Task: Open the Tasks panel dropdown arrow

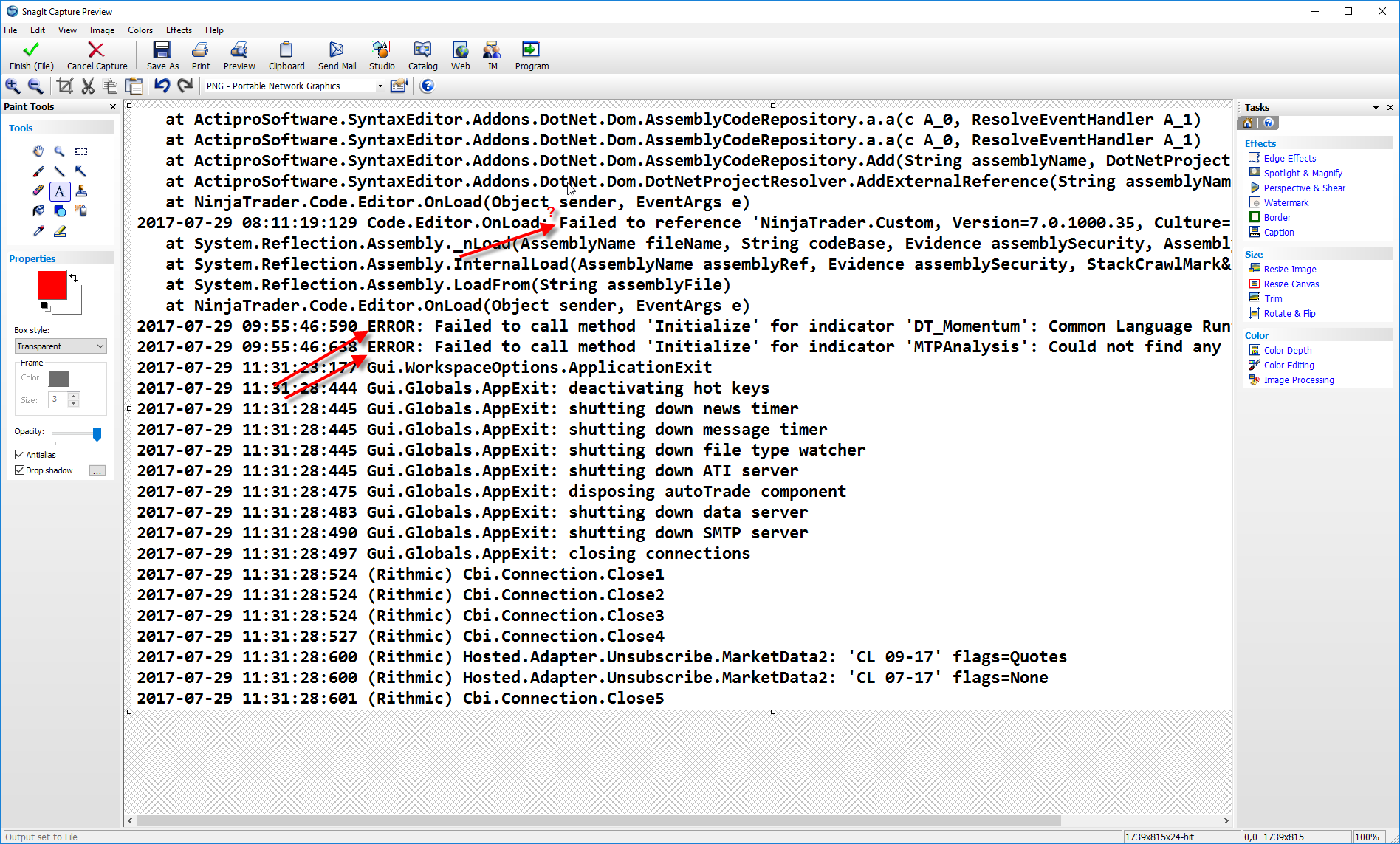Action: [x=1376, y=108]
